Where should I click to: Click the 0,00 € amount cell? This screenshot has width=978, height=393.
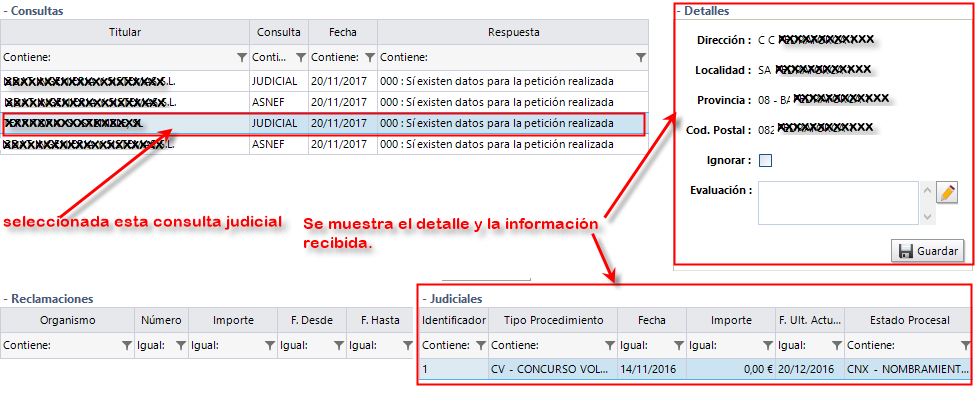point(730,369)
